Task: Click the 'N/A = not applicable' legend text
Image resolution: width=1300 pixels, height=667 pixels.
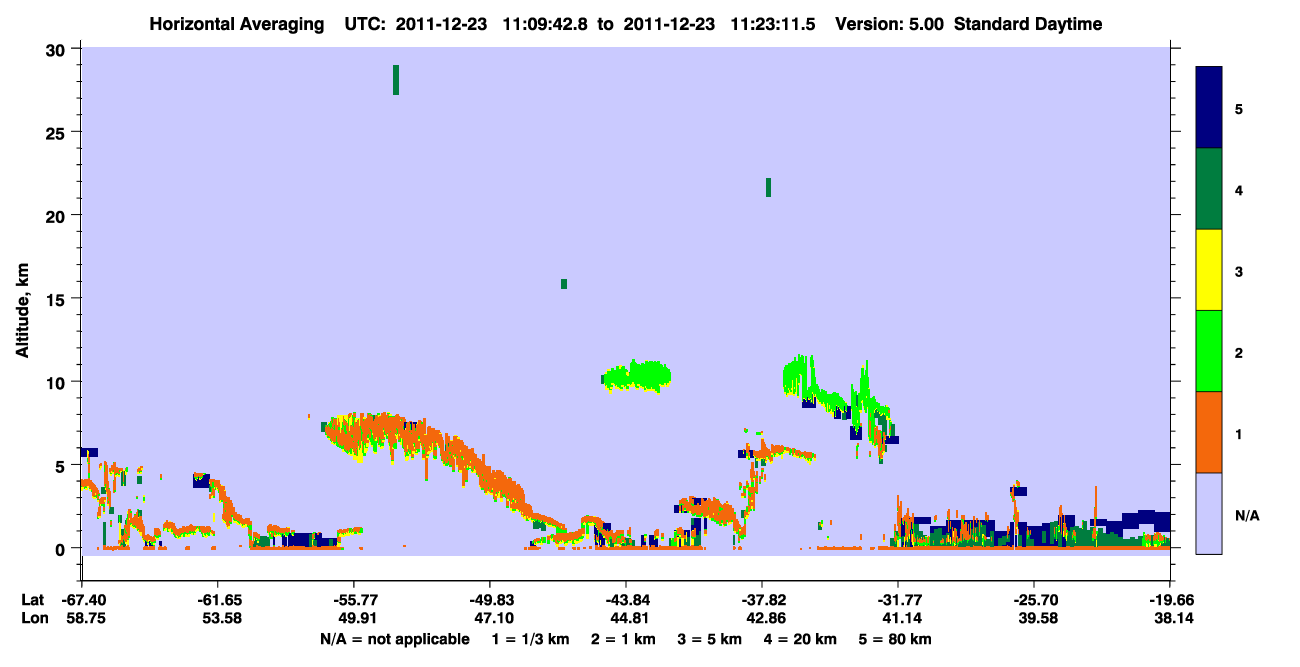Action: coord(394,639)
